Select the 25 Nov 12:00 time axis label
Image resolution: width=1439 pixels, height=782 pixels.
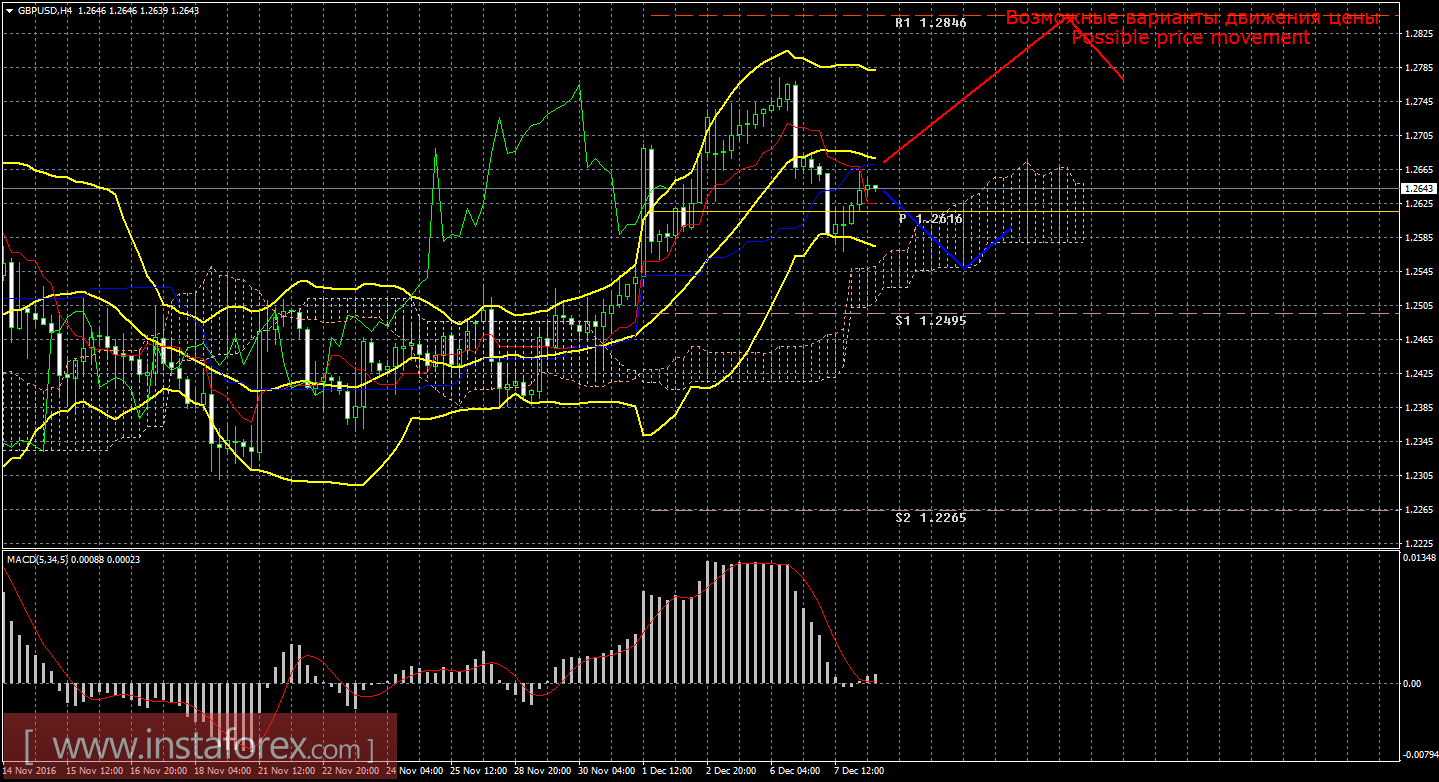pos(478,772)
